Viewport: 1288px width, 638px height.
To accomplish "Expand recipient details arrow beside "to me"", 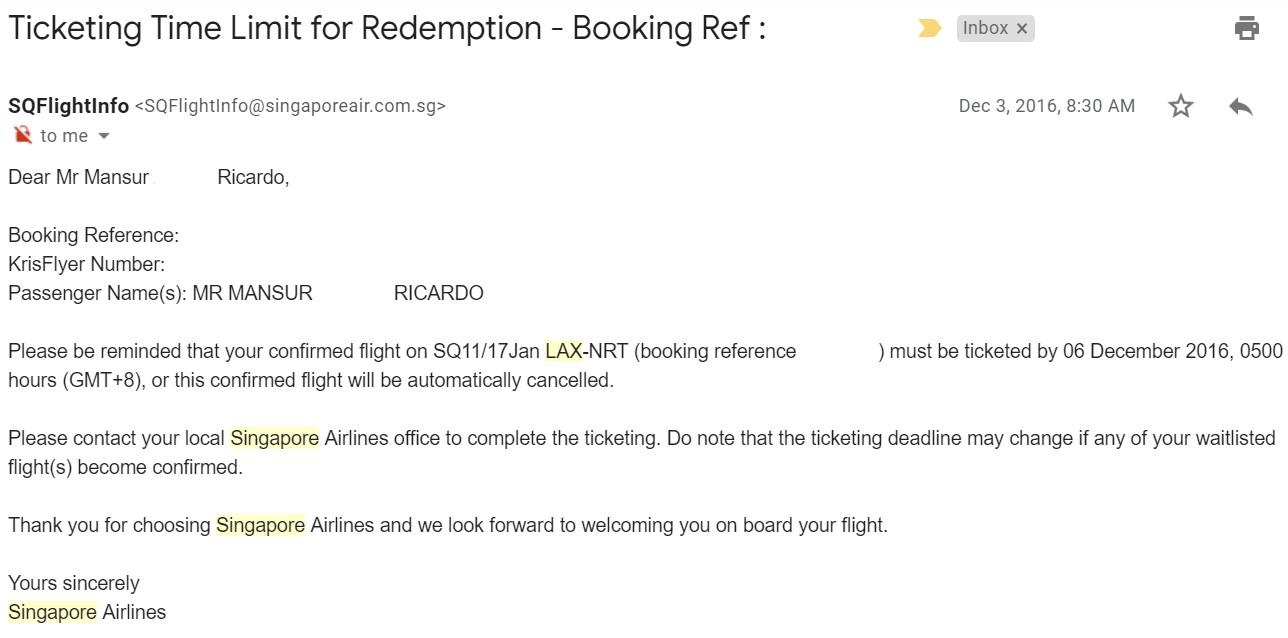I will click(x=103, y=136).
